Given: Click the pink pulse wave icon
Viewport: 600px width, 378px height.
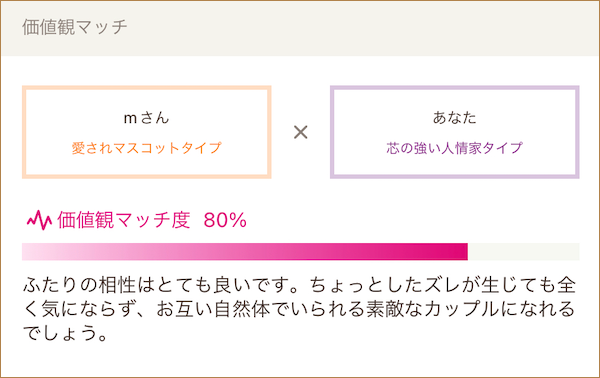Looking at the screenshot, I should point(39,220).
